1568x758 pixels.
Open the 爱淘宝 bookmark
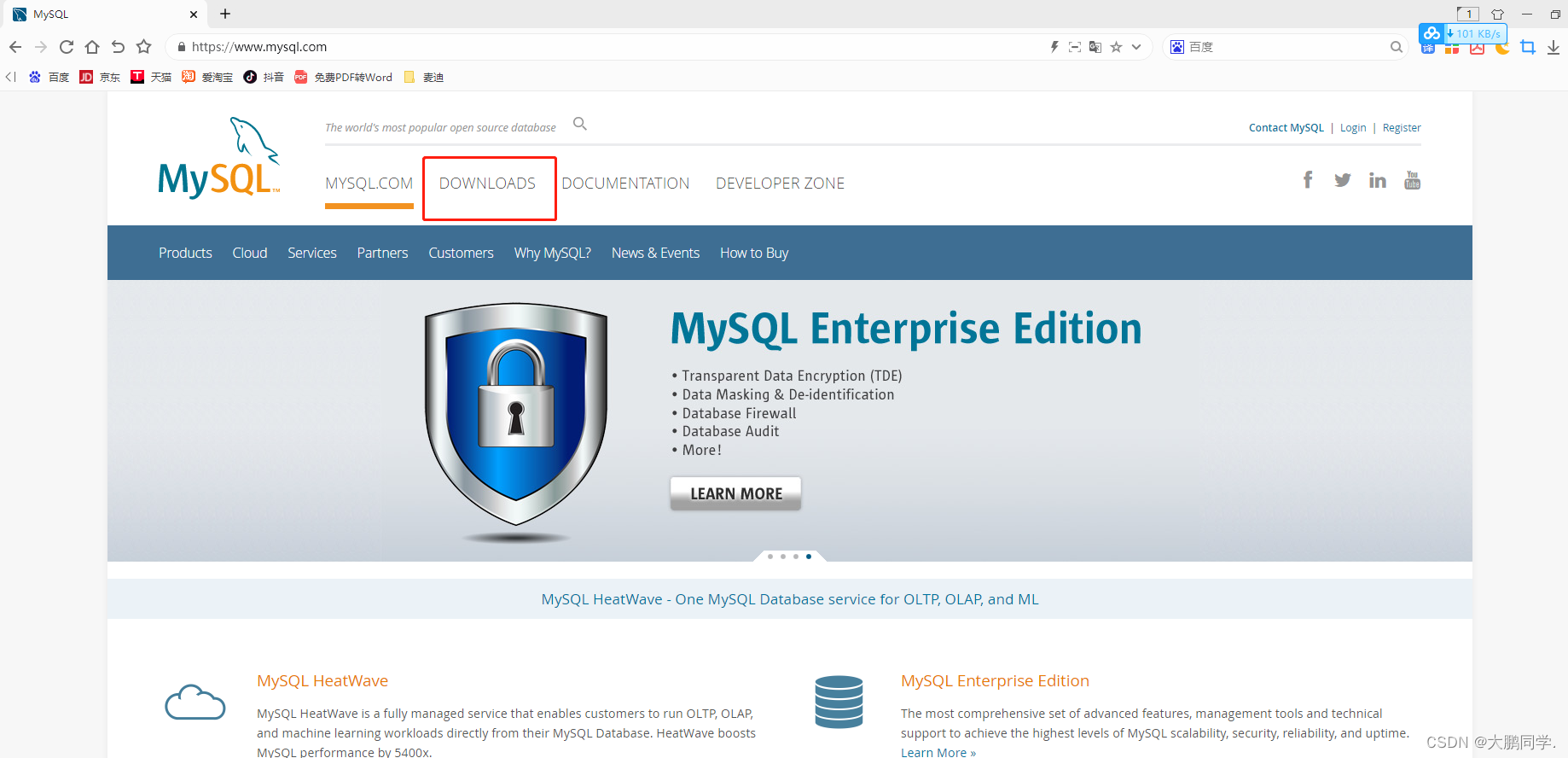pyautogui.click(x=207, y=77)
